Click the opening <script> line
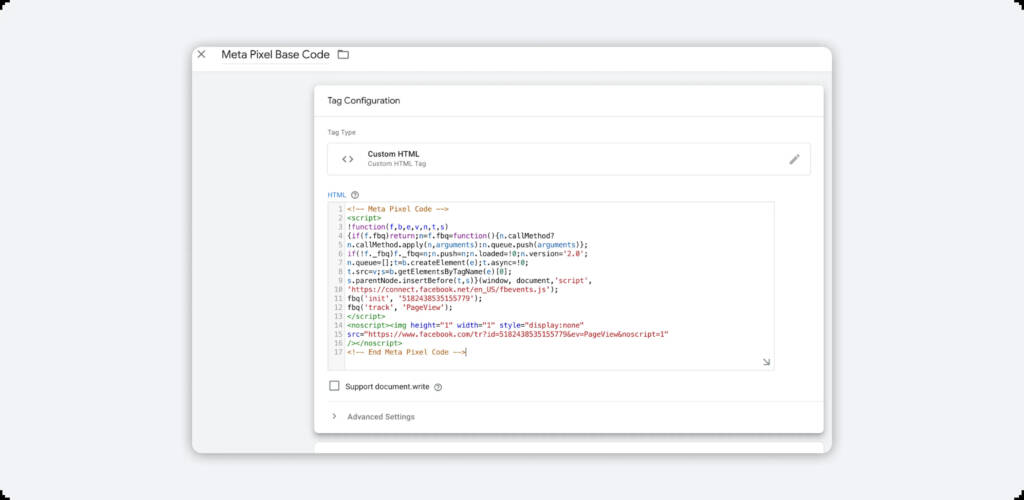This screenshot has height=500, width=1024. [364, 218]
